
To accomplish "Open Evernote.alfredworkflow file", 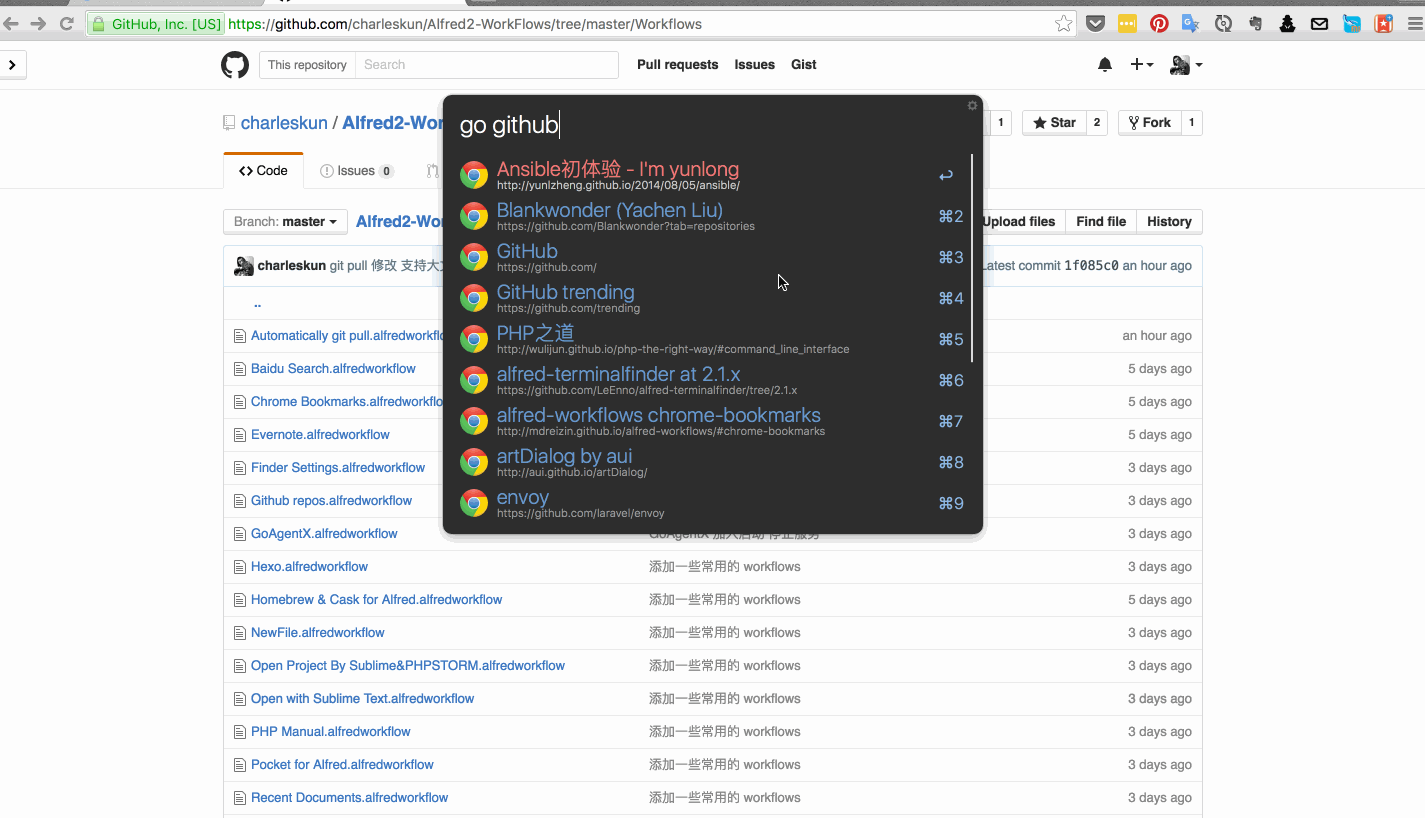I will pos(320,435).
